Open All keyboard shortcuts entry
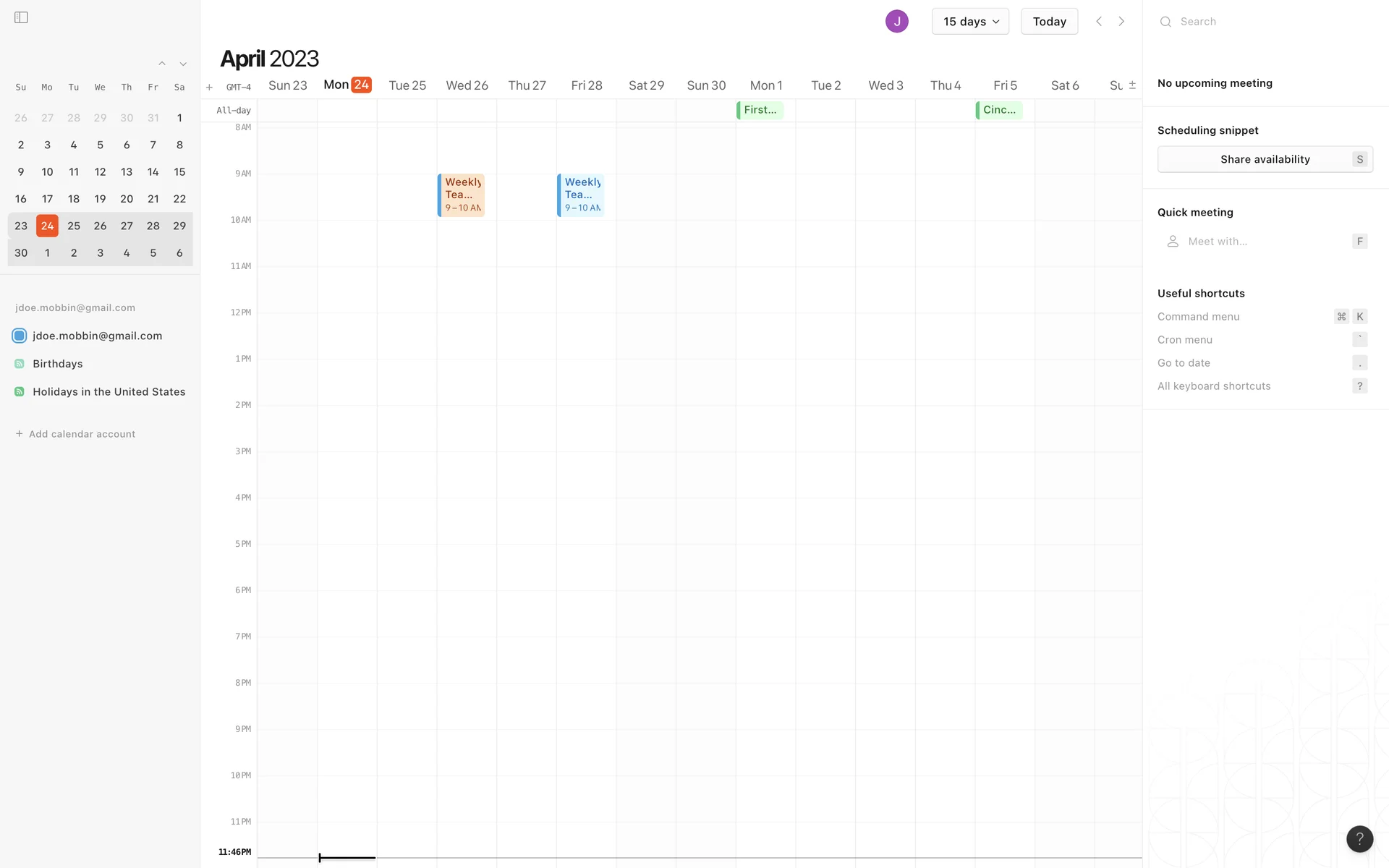Image resolution: width=1389 pixels, height=868 pixels. pyautogui.click(x=1214, y=386)
